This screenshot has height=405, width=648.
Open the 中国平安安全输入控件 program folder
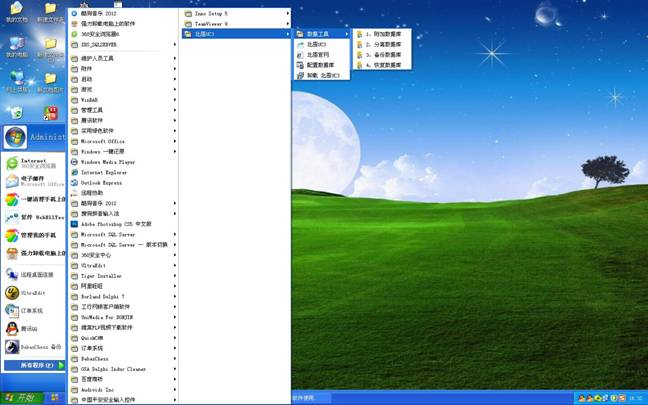(124, 400)
